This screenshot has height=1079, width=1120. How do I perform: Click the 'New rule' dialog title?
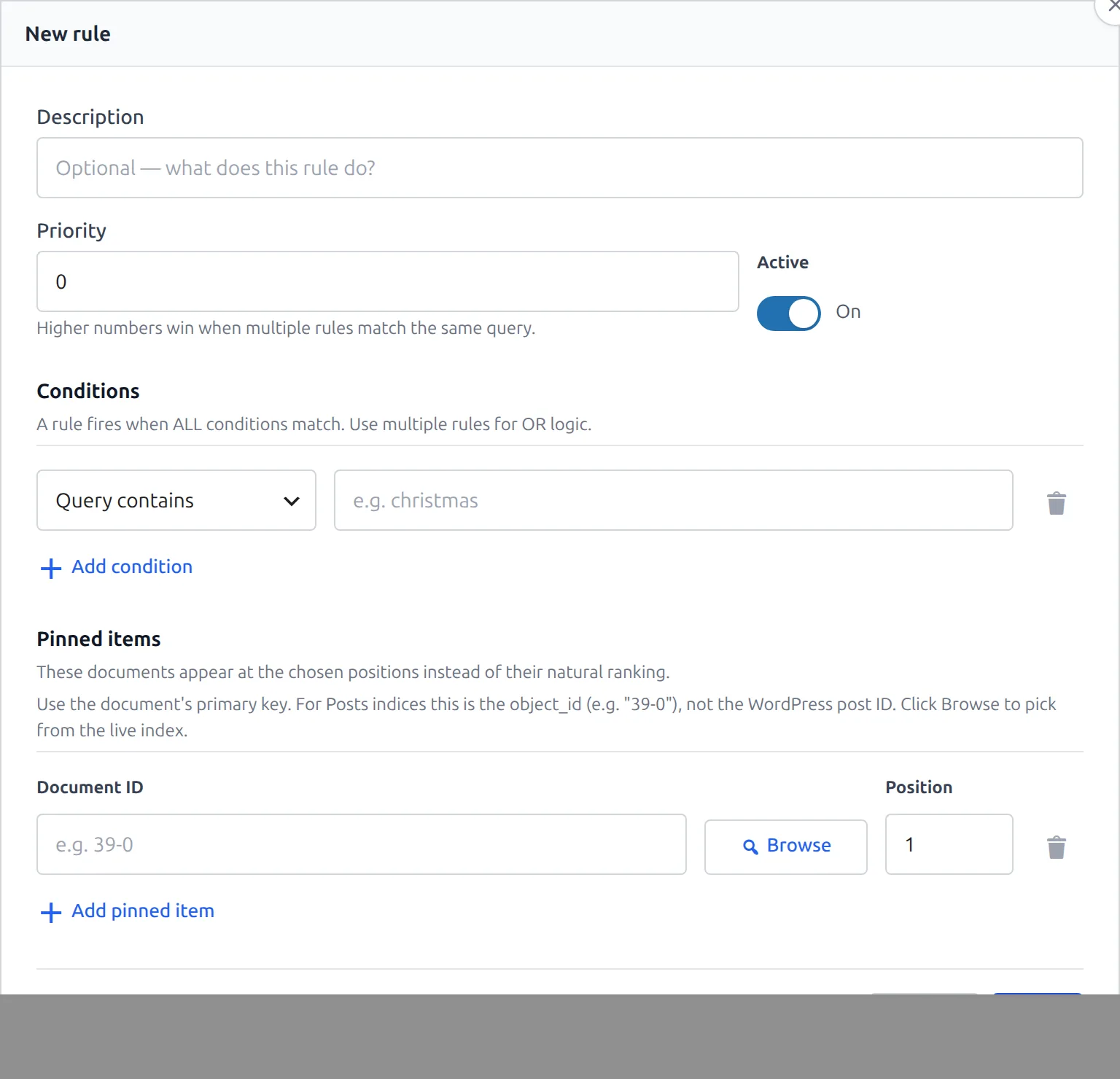(68, 34)
